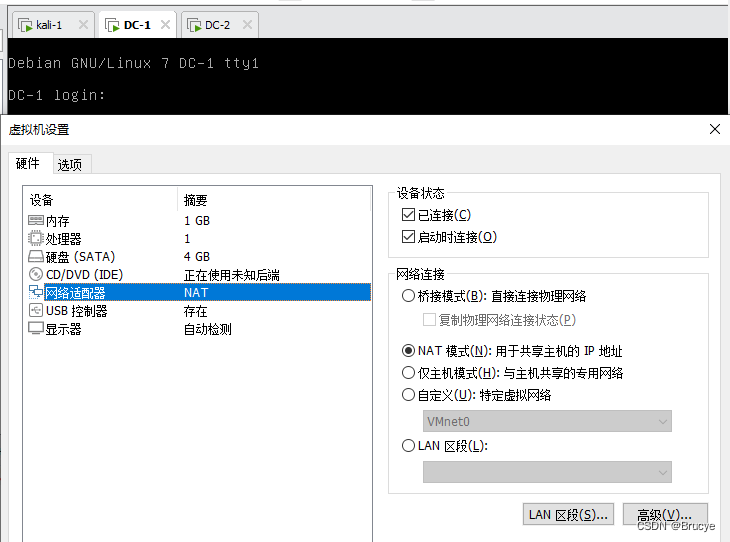Click the display (显示器) monitor icon

[36, 329]
